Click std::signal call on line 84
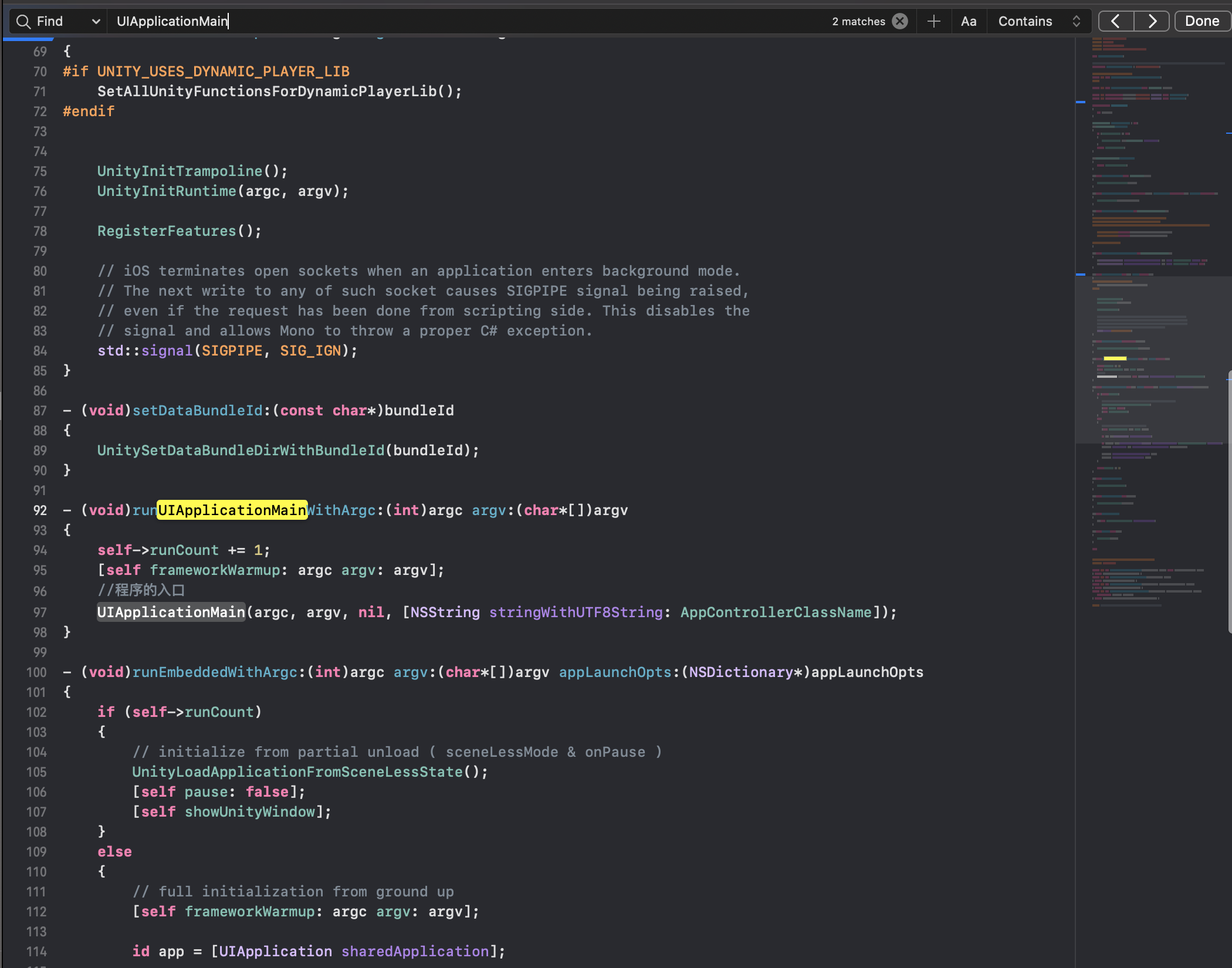1232x968 pixels. (227, 351)
